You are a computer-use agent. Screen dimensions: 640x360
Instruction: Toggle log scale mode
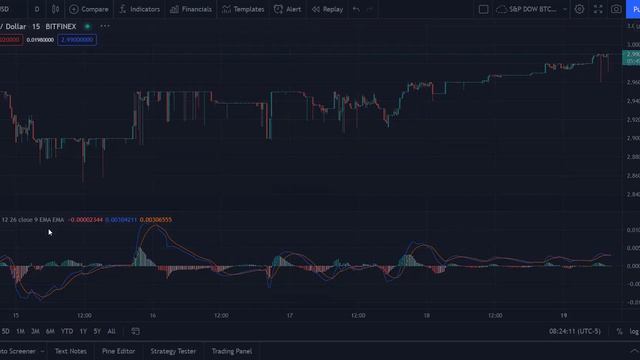(634, 331)
